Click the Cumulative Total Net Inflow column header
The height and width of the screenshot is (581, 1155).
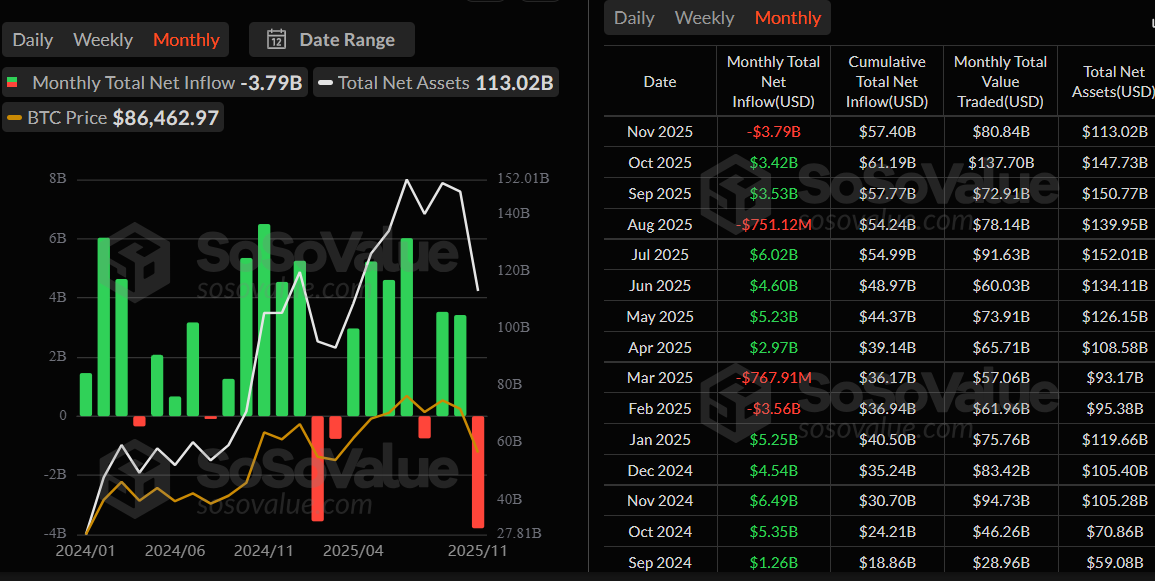[x=887, y=82]
